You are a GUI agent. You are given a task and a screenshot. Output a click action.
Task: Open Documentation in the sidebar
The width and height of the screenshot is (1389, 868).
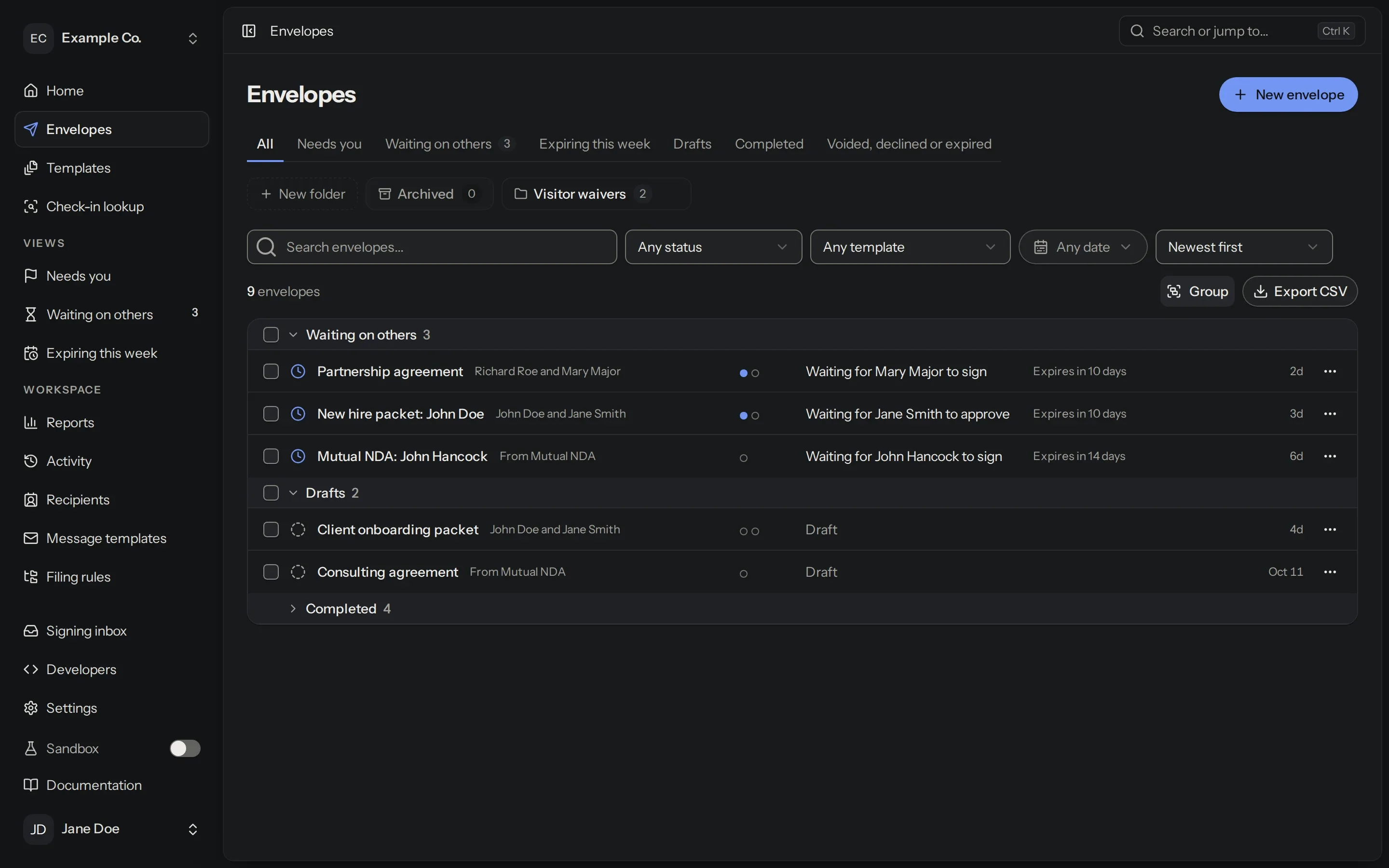[x=111, y=785]
